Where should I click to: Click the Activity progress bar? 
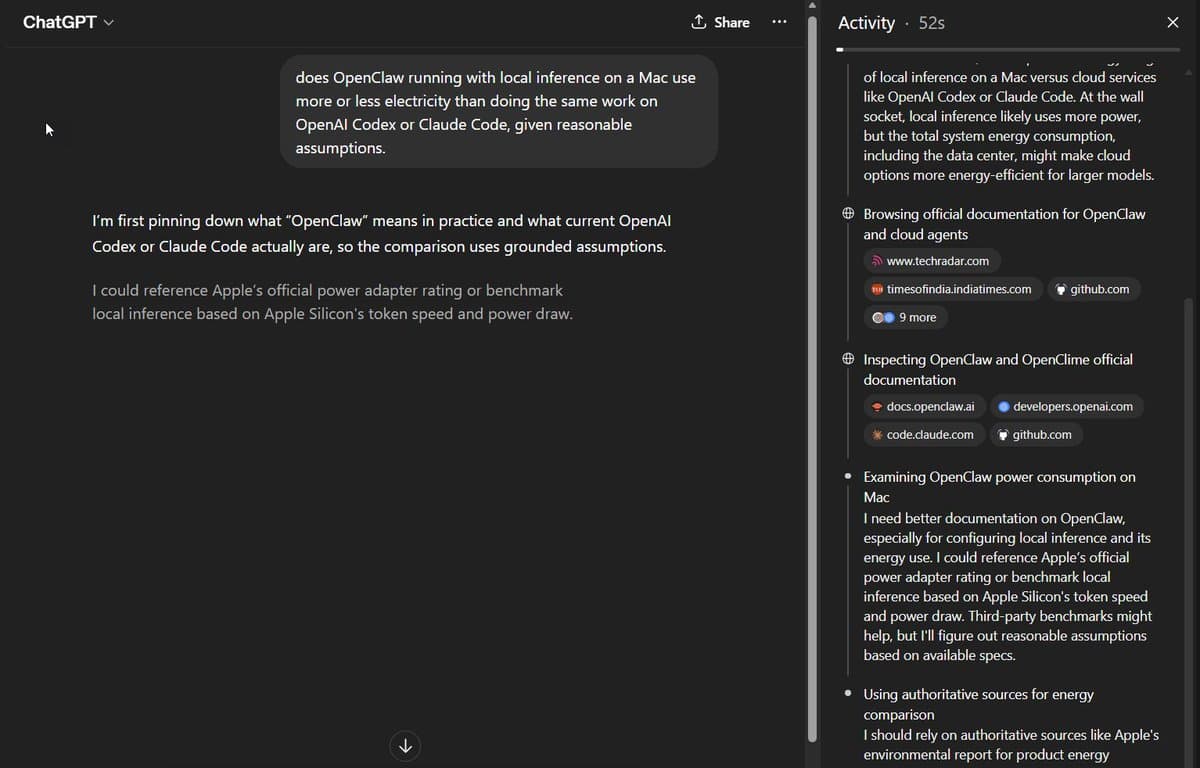[1008, 49]
